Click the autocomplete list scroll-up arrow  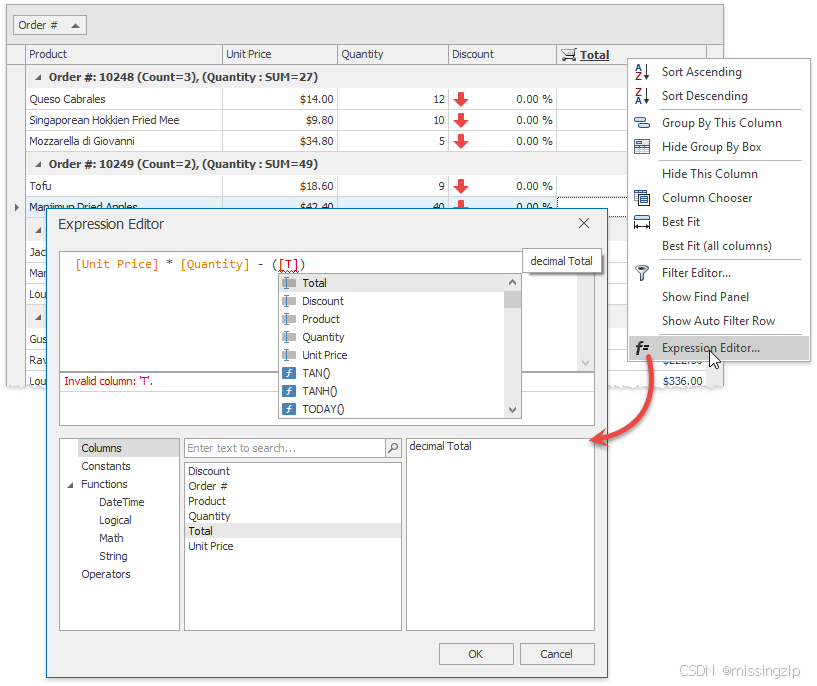[x=512, y=282]
